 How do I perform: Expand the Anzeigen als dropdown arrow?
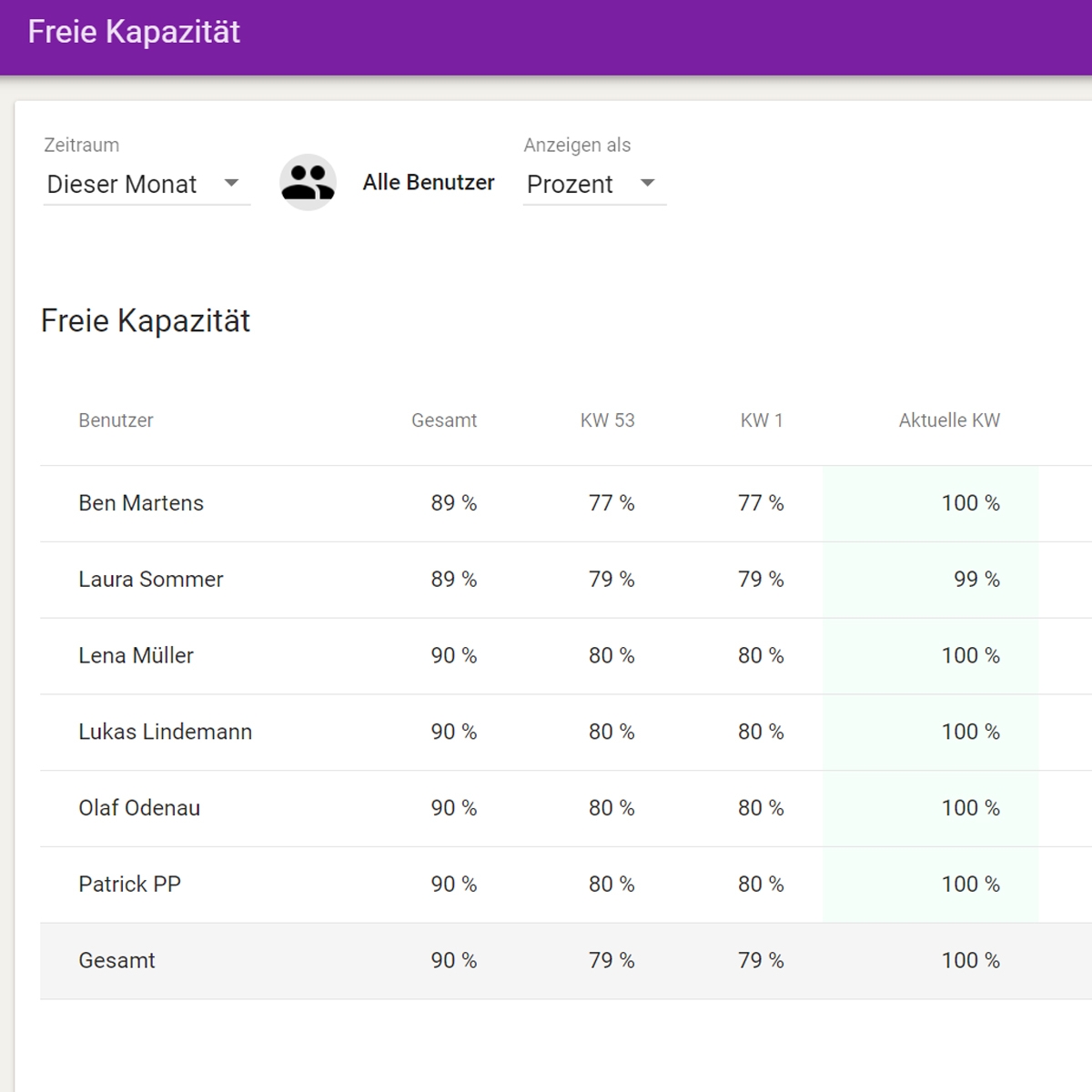647,183
